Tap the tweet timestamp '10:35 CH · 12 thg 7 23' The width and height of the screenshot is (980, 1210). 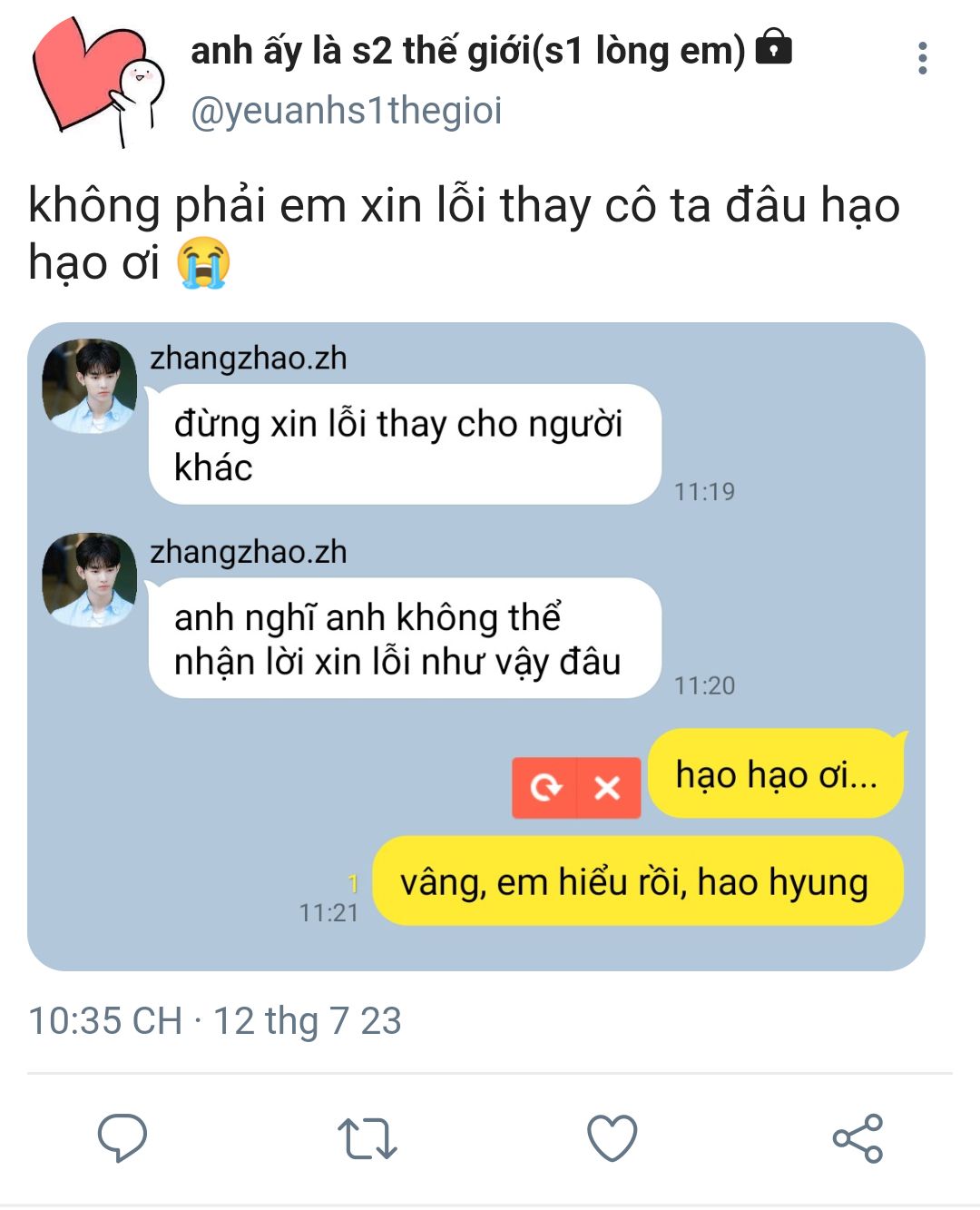[x=215, y=1020]
